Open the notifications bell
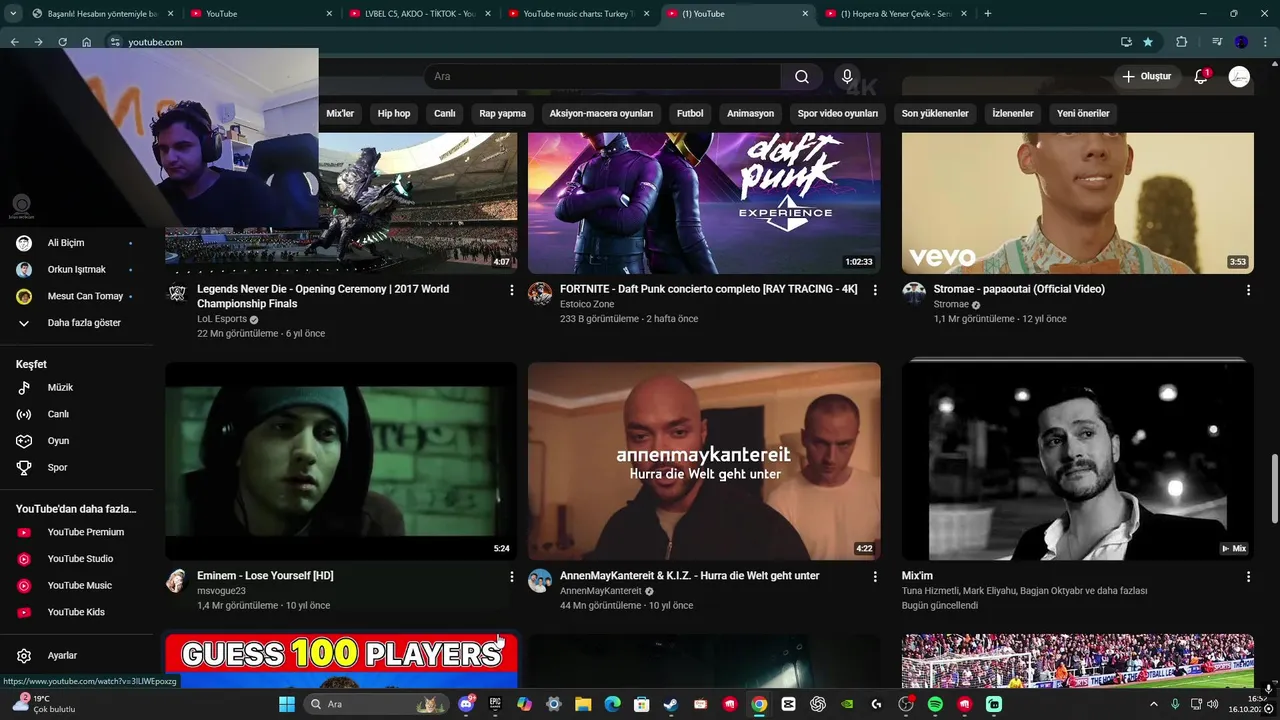 tap(1201, 77)
